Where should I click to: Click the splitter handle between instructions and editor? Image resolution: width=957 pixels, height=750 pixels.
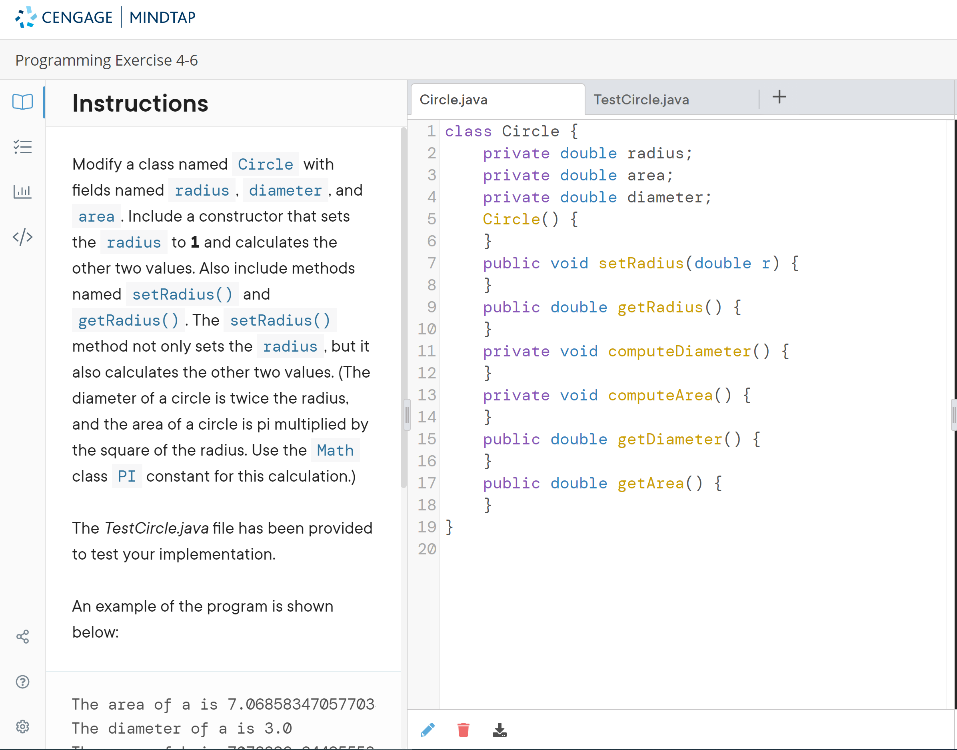click(x=407, y=415)
